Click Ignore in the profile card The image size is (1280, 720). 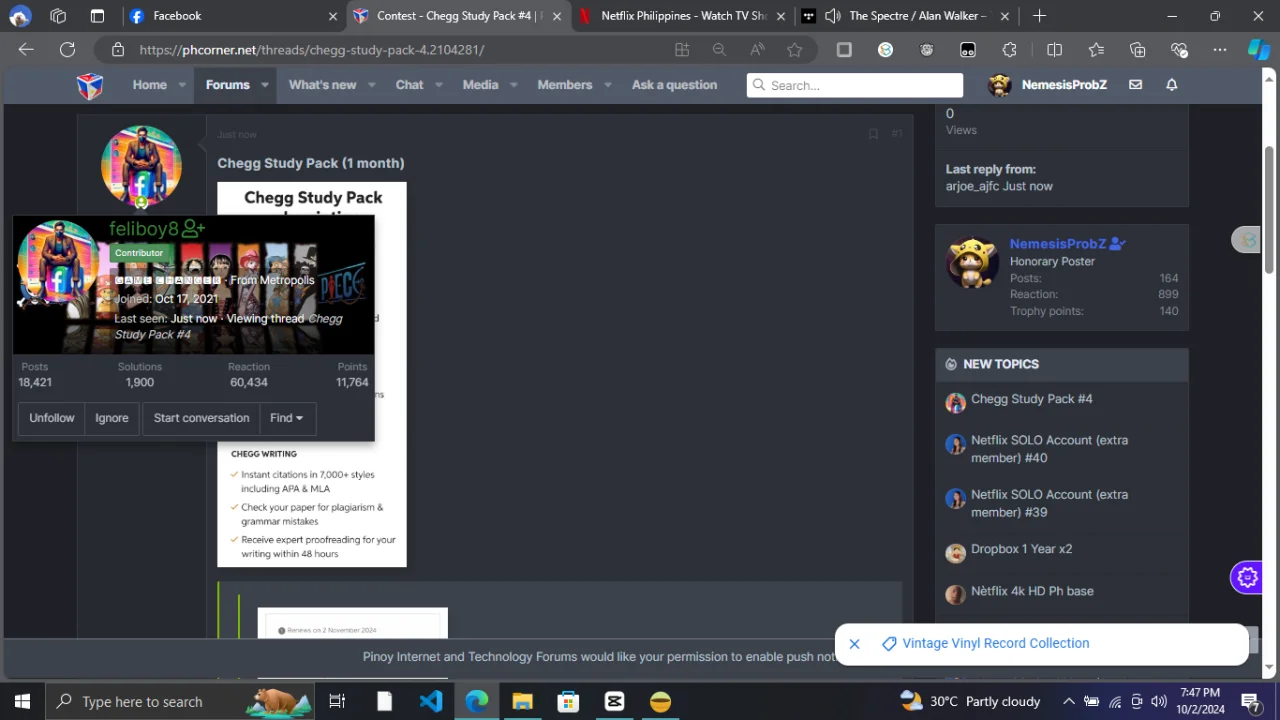pos(112,418)
